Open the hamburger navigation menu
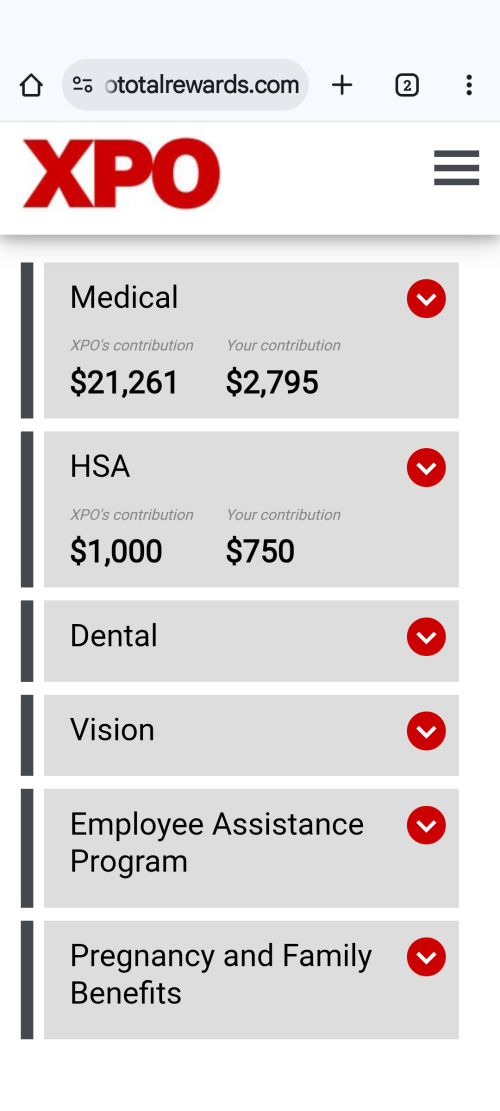500x1111 pixels. (x=457, y=168)
